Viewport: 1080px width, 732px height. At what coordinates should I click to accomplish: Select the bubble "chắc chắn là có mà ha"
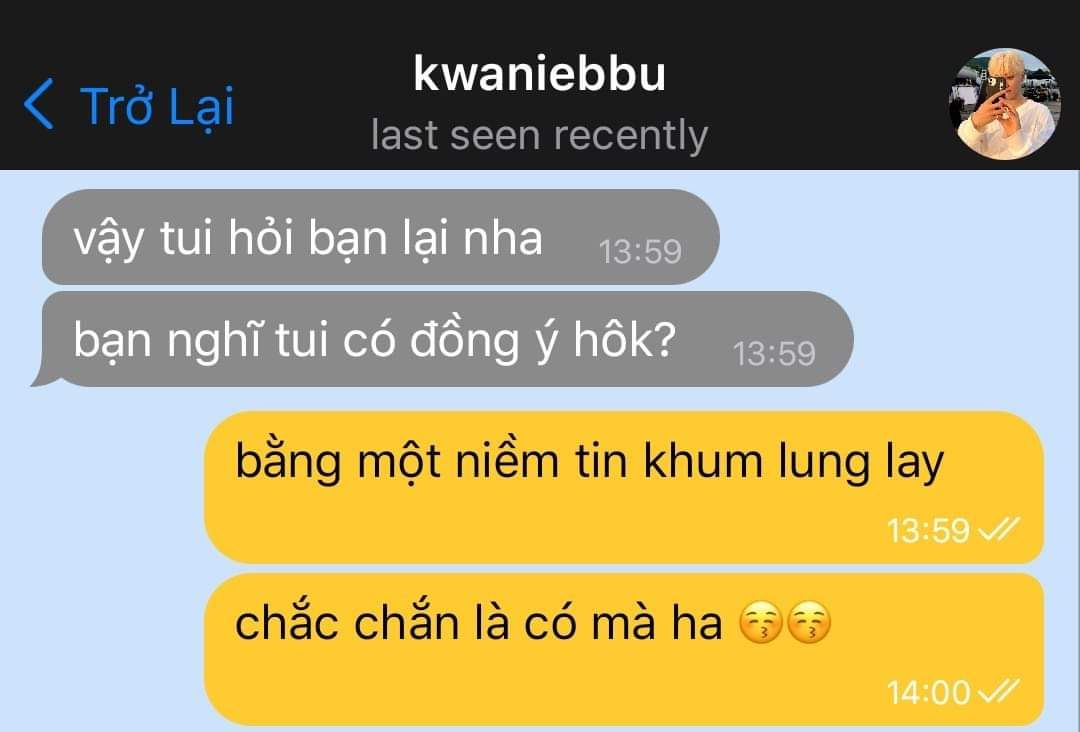624,649
